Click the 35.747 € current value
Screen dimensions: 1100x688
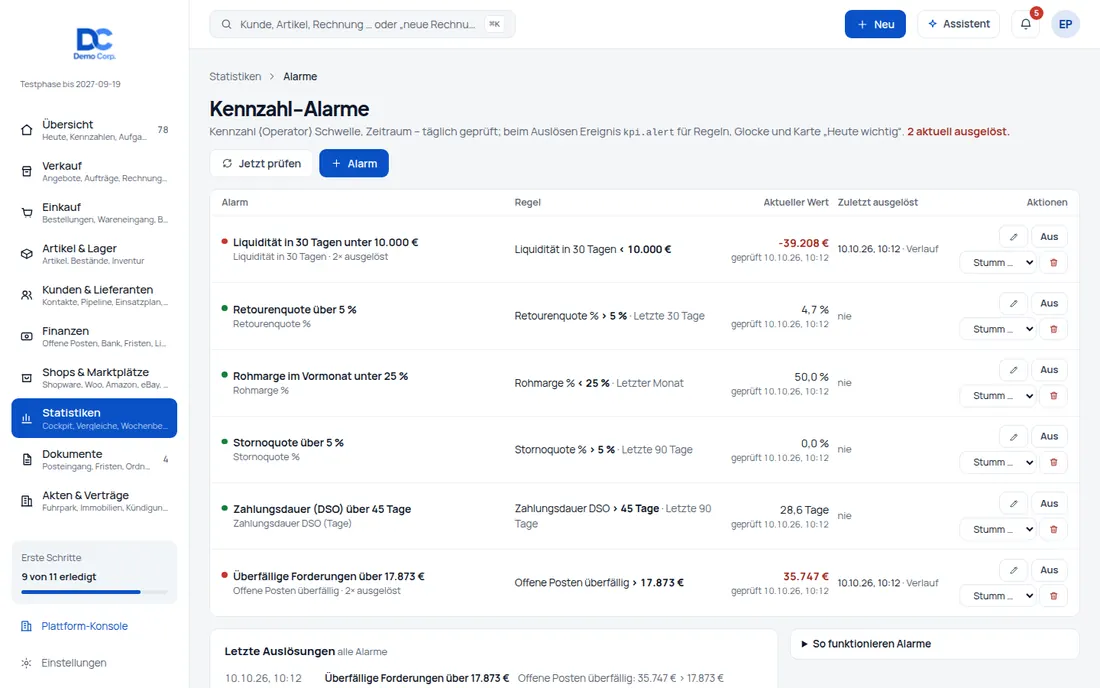pyautogui.click(x=805, y=576)
